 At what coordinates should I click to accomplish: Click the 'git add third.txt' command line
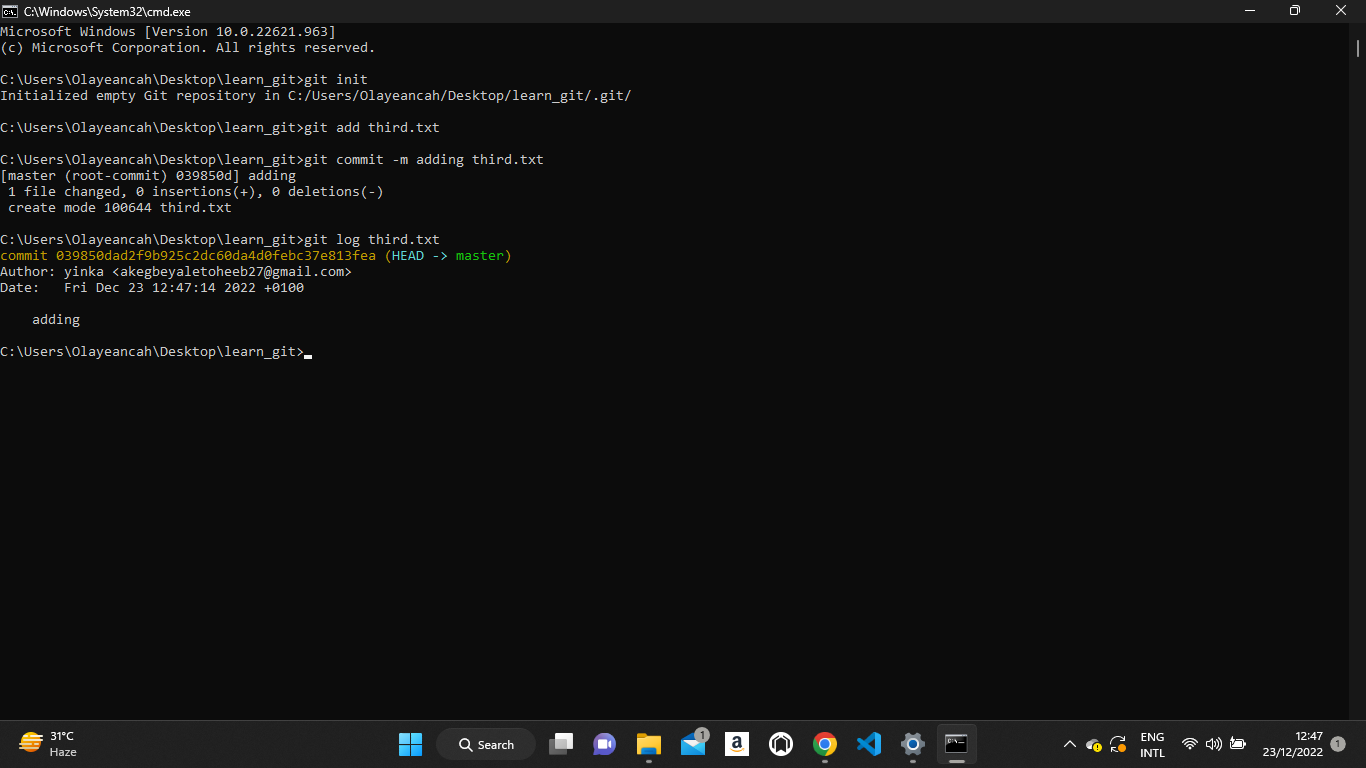(220, 128)
